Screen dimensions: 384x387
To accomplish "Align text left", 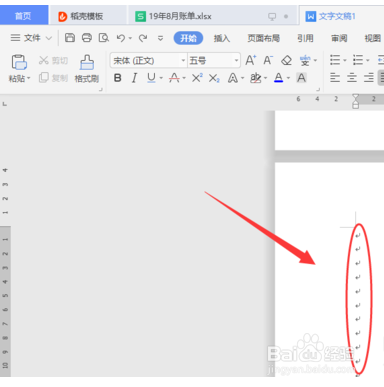I will (x=335, y=78).
